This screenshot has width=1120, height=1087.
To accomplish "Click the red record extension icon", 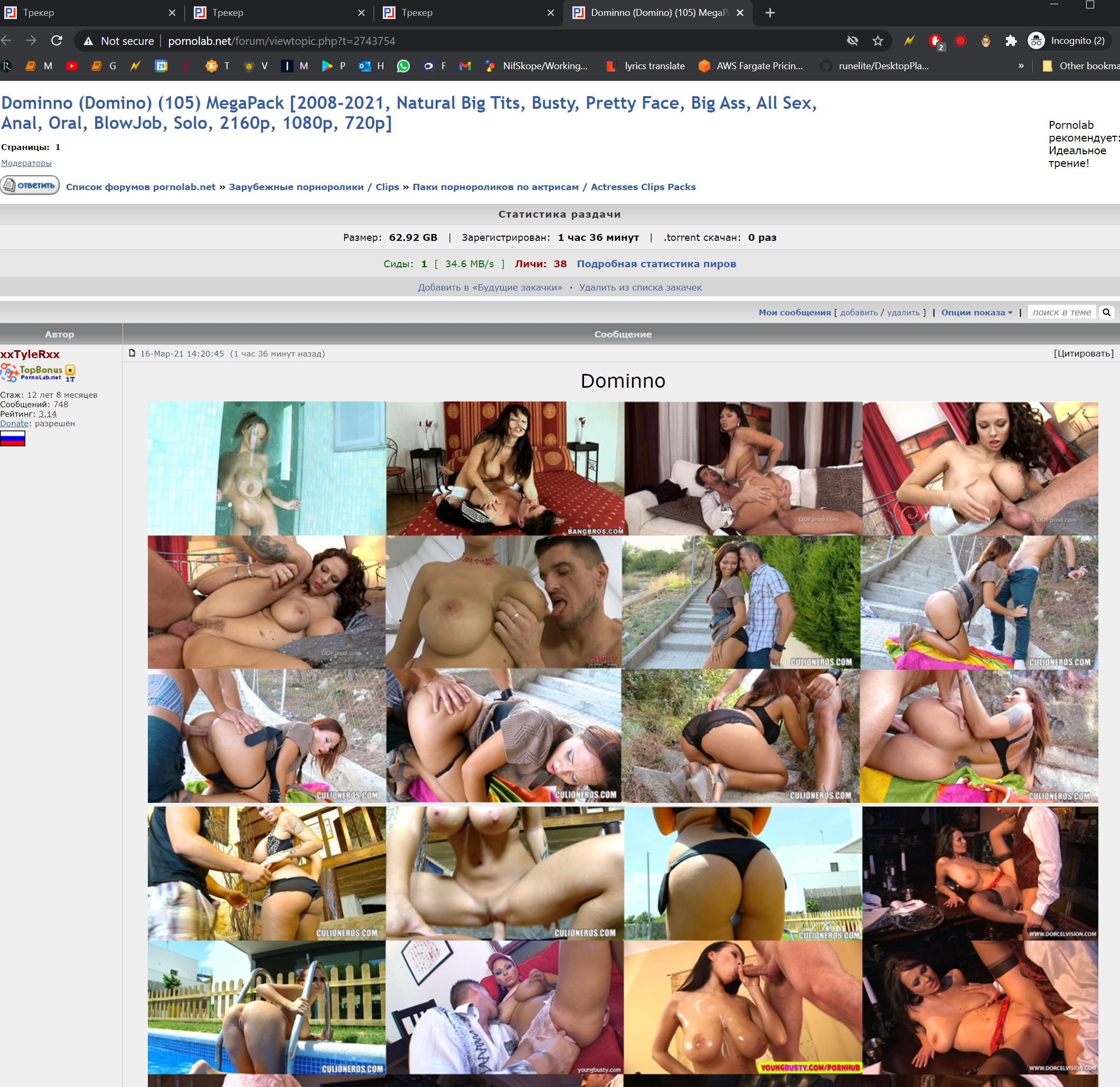I will [961, 41].
